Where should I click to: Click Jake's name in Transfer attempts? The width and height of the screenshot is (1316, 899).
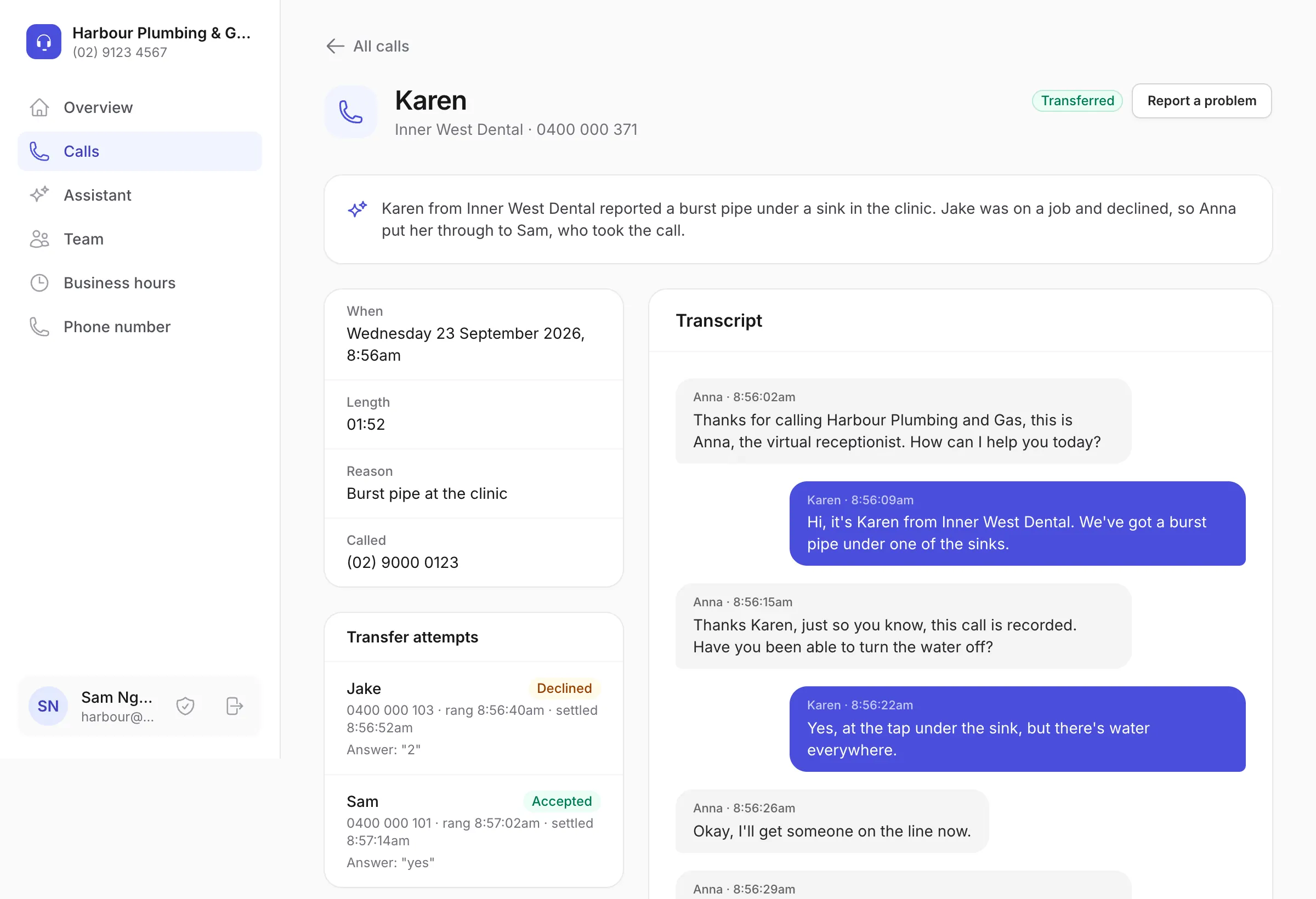coord(364,689)
